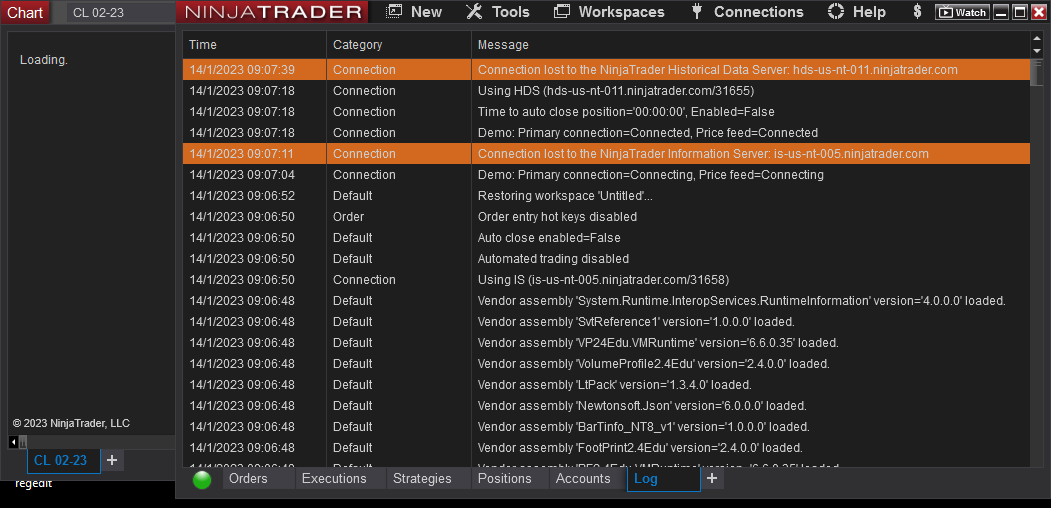Switch to the Orders tab

(x=248, y=479)
